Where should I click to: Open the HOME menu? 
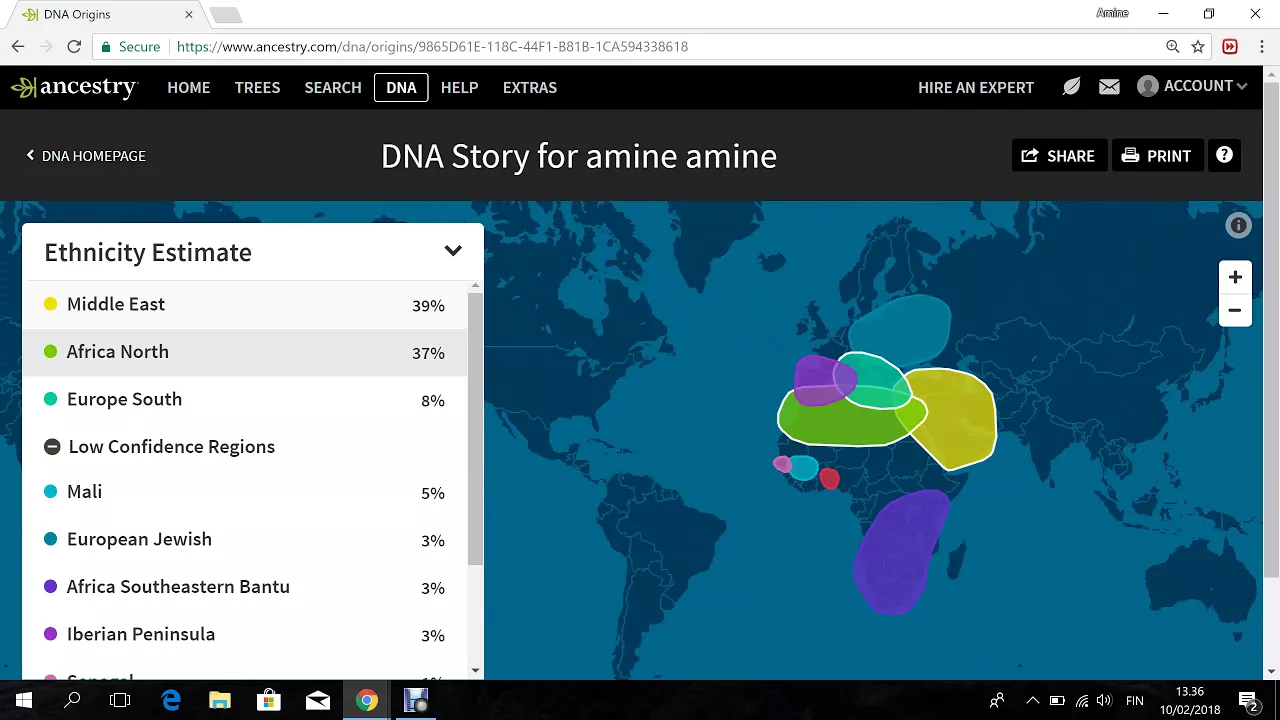pyautogui.click(x=188, y=87)
